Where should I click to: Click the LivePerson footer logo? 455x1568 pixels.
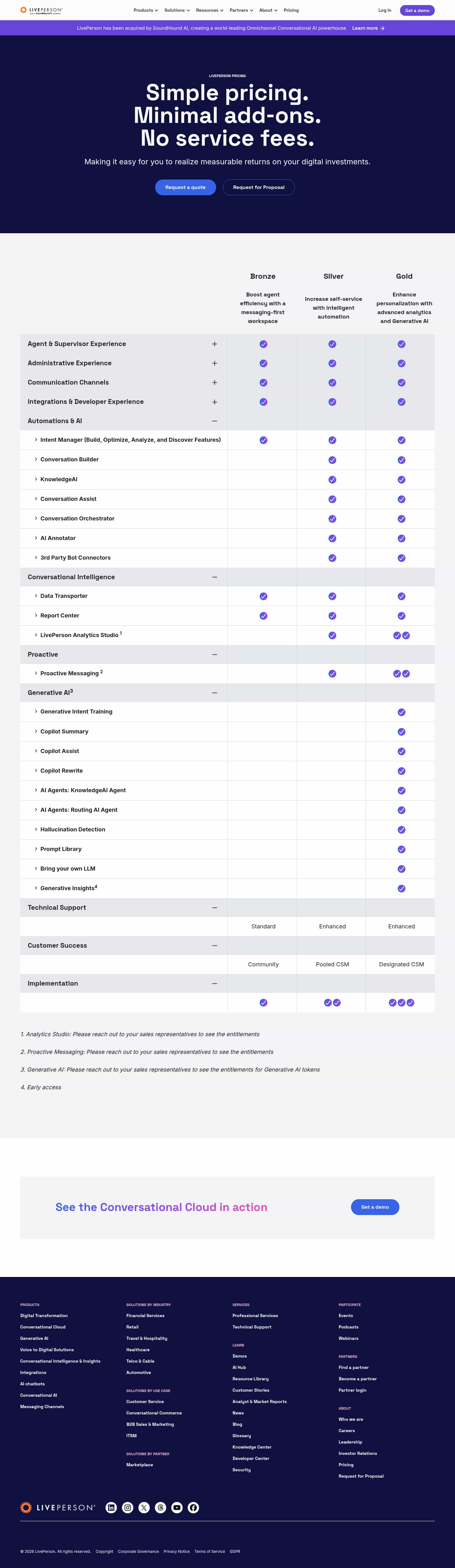point(58,1507)
